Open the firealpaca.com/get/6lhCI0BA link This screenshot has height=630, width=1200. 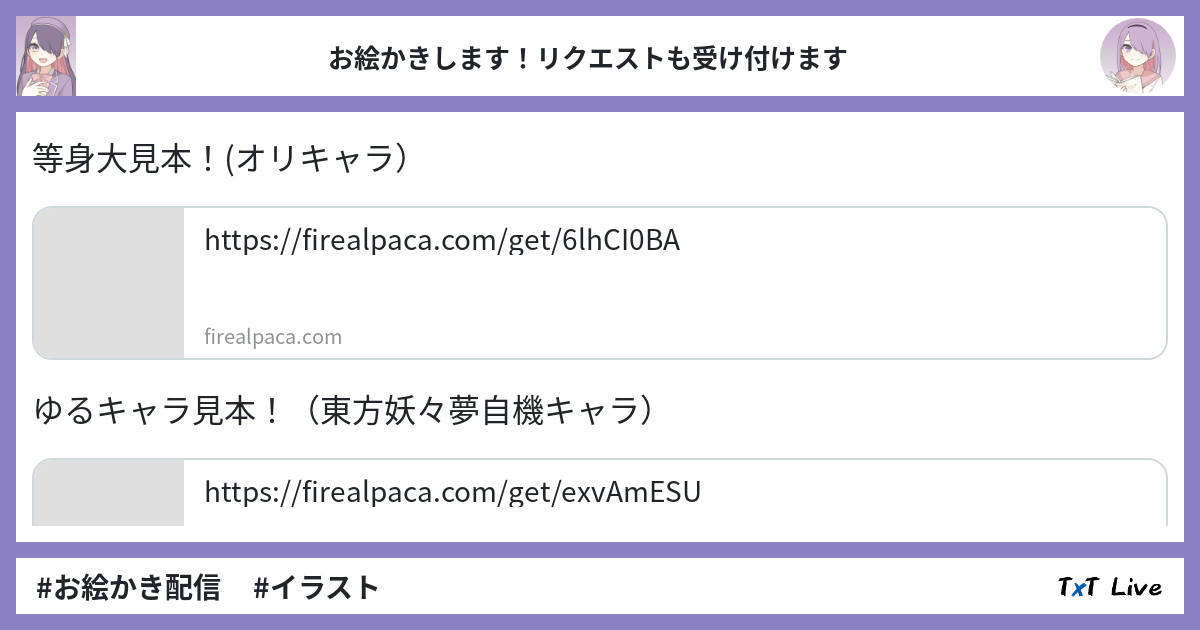coord(442,241)
